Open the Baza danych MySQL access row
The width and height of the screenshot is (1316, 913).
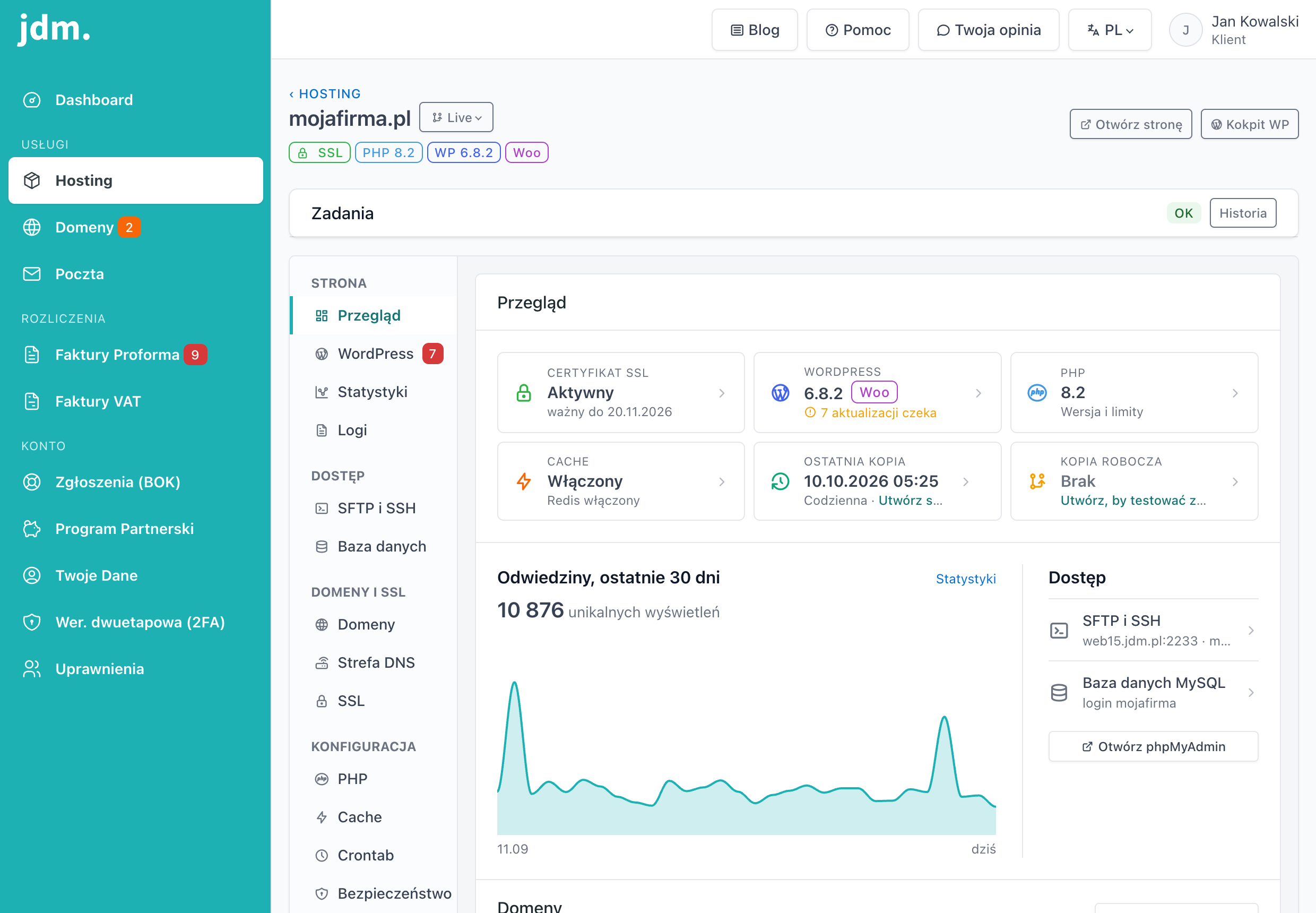pos(1153,693)
